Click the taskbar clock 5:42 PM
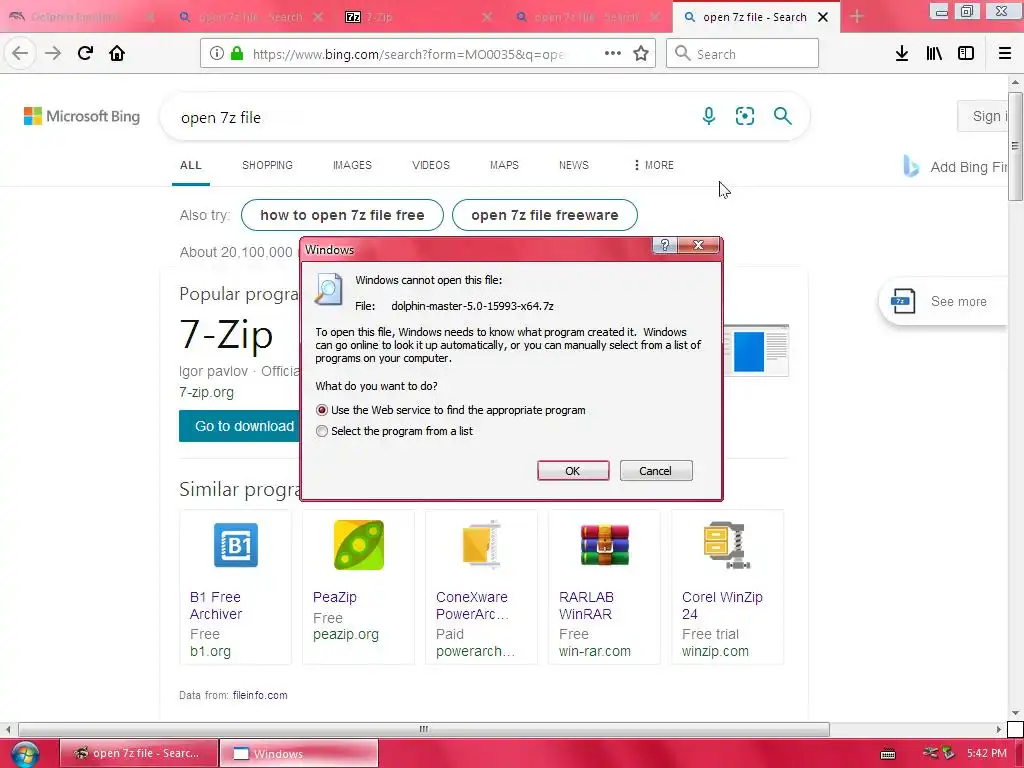This screenshot has height=768, width=1024. pyautogui.click(x=987, y=754)
